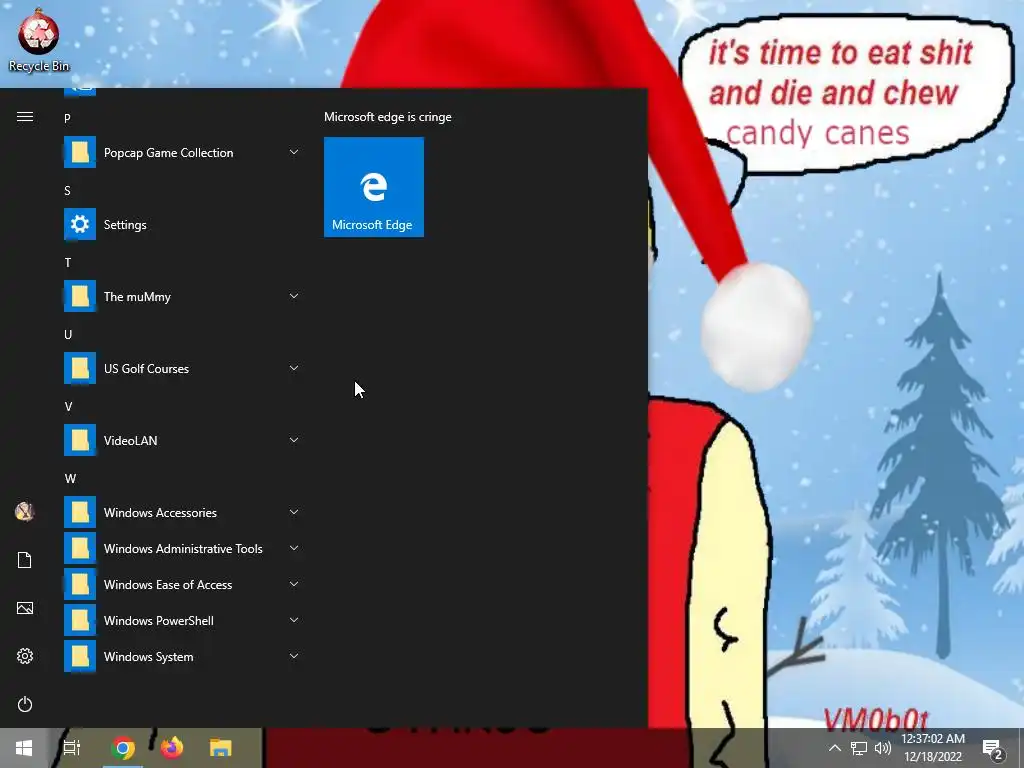The image size is (1024, 768).
Task: Click the Windows Accessories folder icon
Action: (80, 512)
